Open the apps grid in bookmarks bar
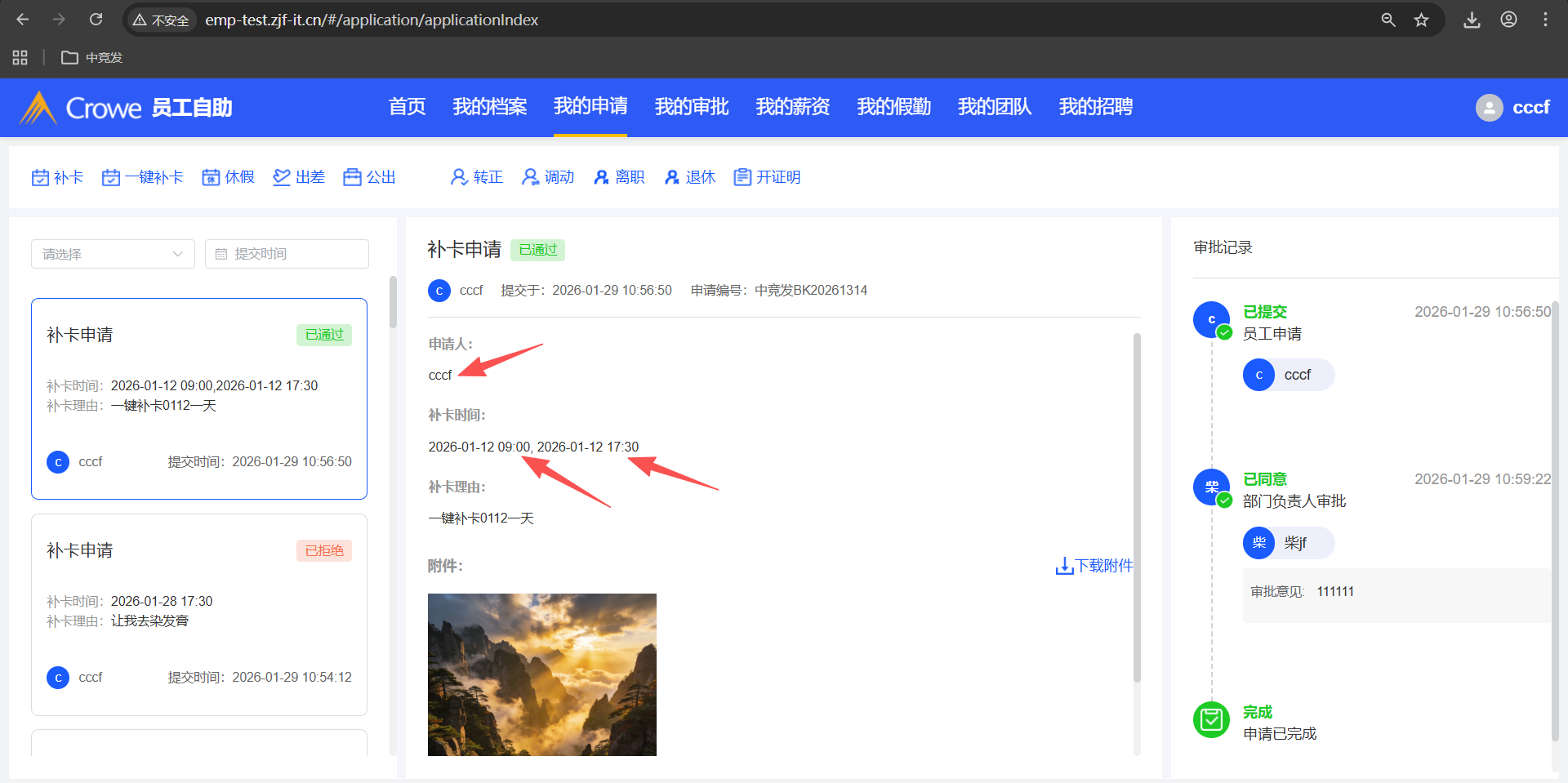Viewport: 1568px width, 783px height. pyautogui.click(x=20, y=57)
